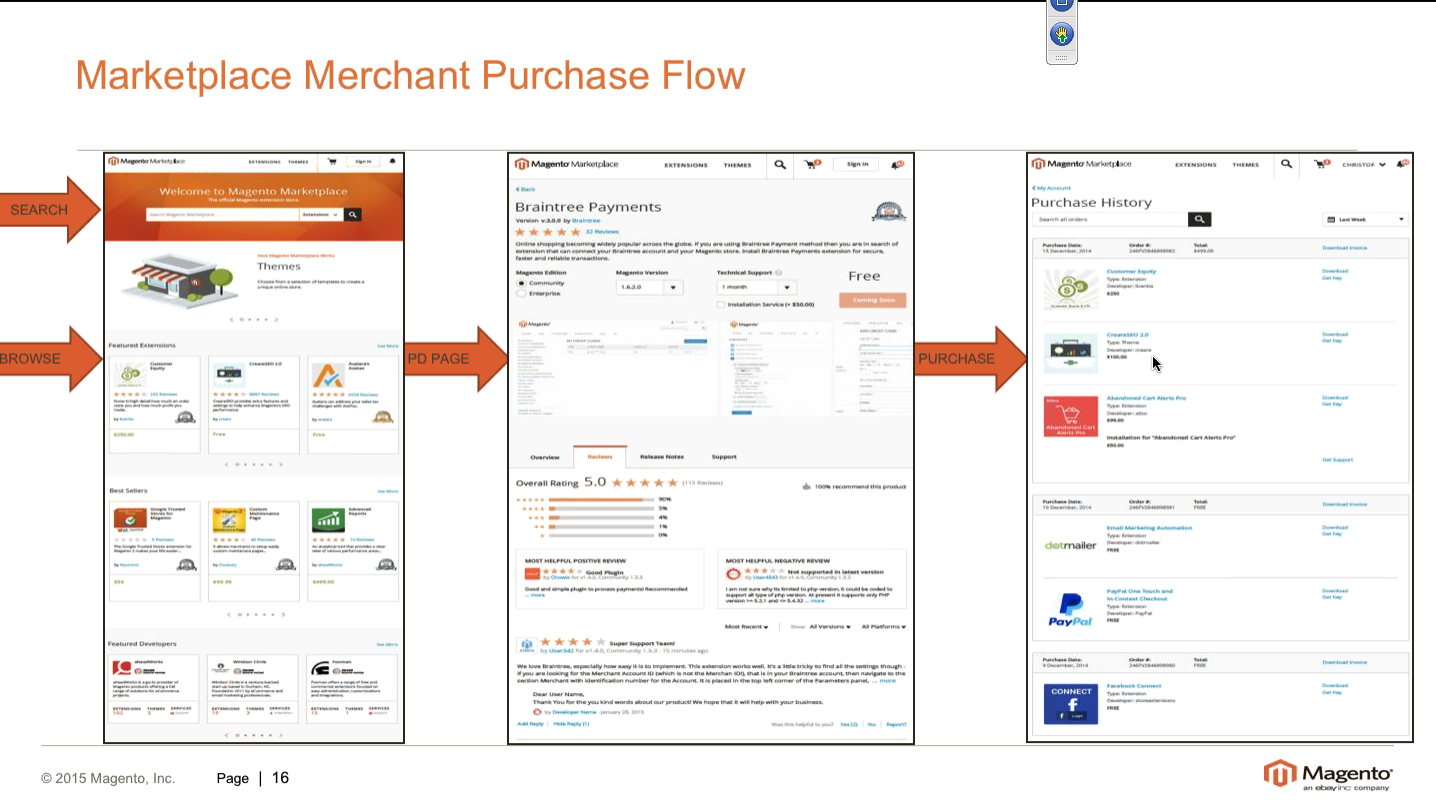Select the Community edition radio button
This screenshot has height=808, width=1436.
(x=521, y=283)
